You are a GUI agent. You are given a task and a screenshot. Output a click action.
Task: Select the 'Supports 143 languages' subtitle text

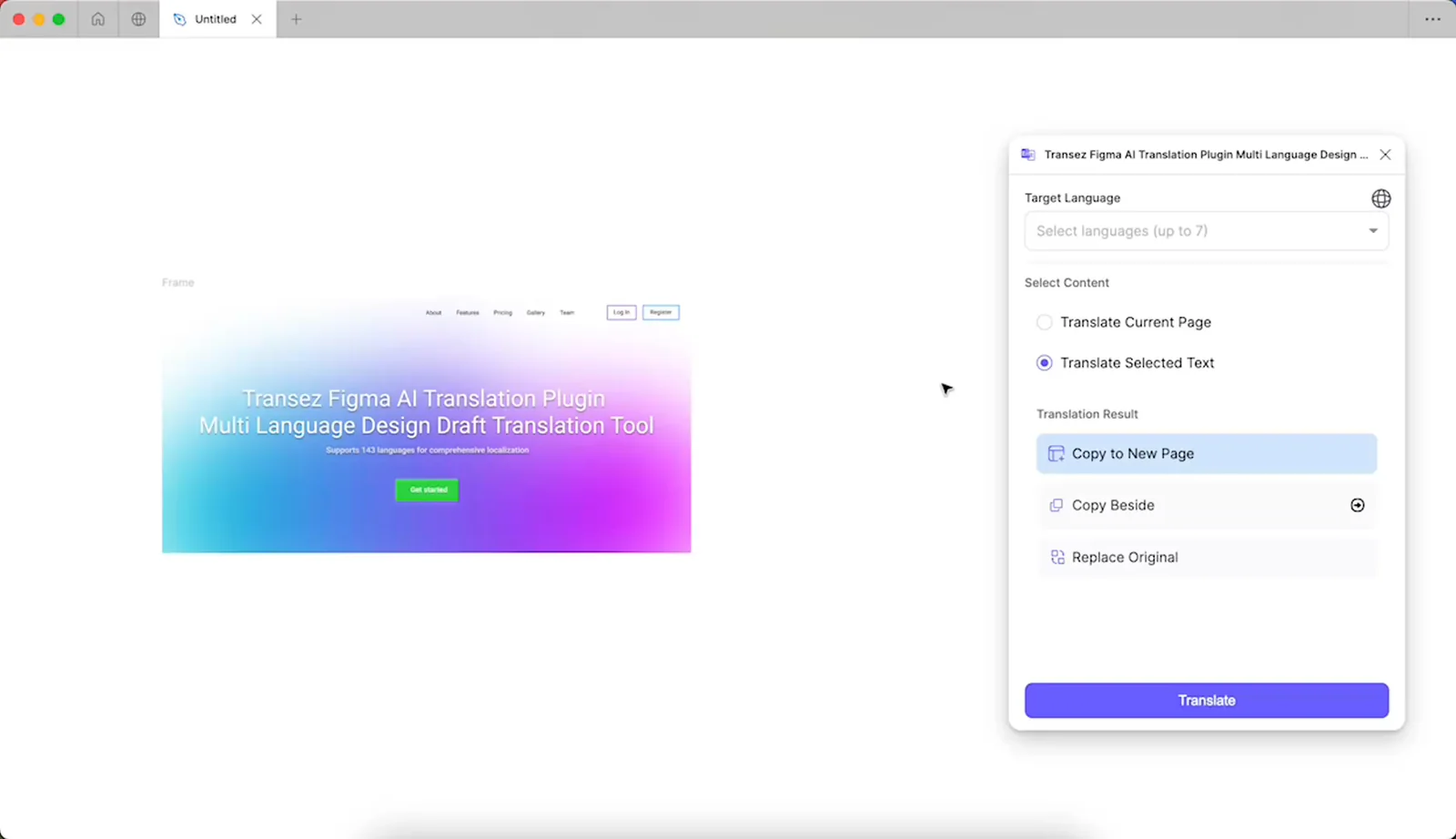[x=427, y=450]
